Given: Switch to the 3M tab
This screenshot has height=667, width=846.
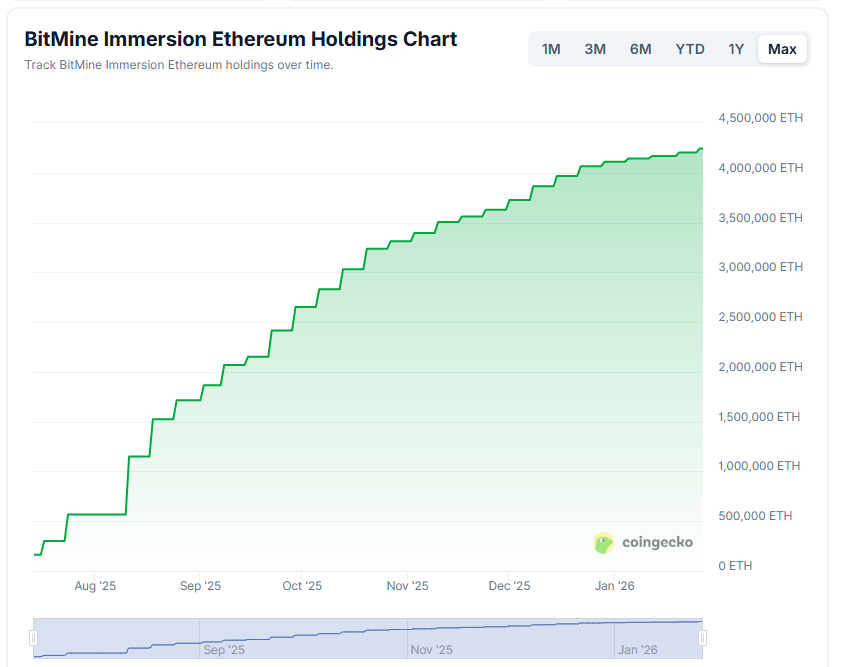Looking at the screenshot, I should point(595,48).
